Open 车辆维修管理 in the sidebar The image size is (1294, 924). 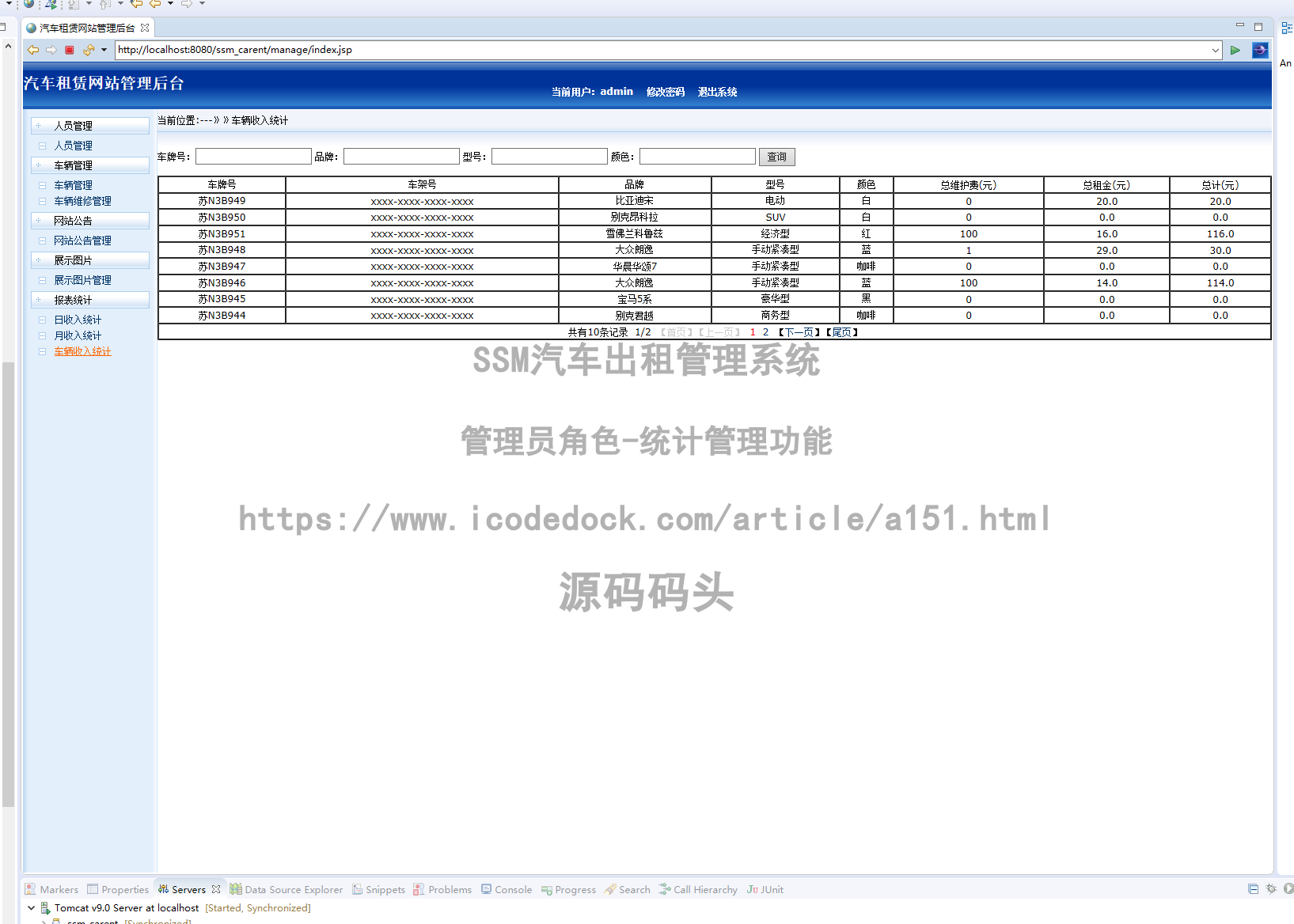(x=83, y=201)
